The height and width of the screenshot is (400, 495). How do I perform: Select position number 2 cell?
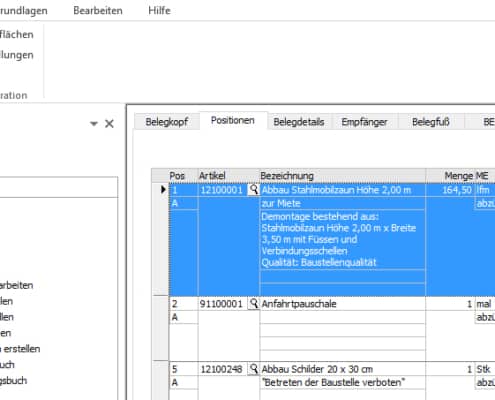click(x=184, y=304)
